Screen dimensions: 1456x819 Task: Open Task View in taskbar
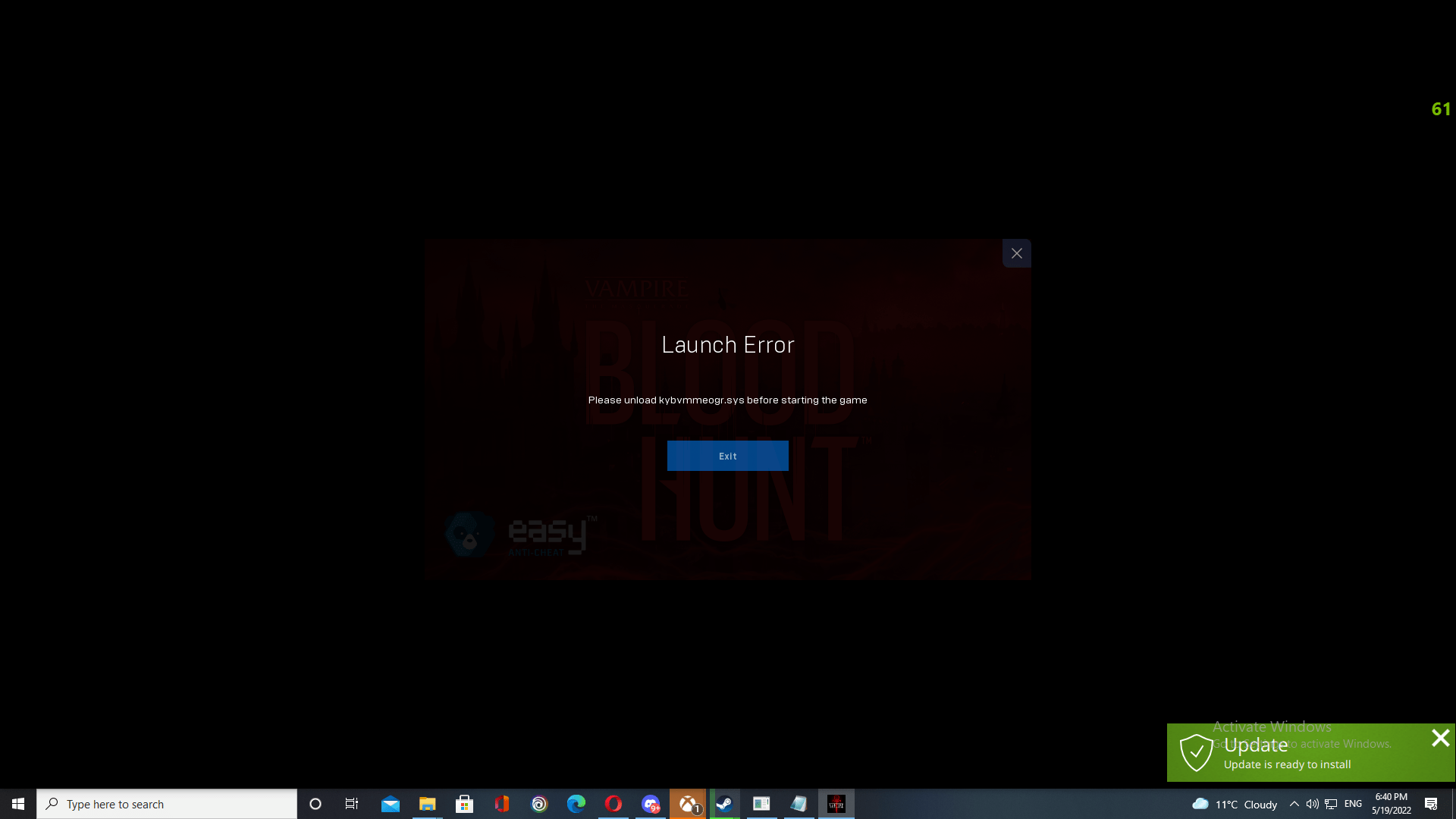click(352, 804)
